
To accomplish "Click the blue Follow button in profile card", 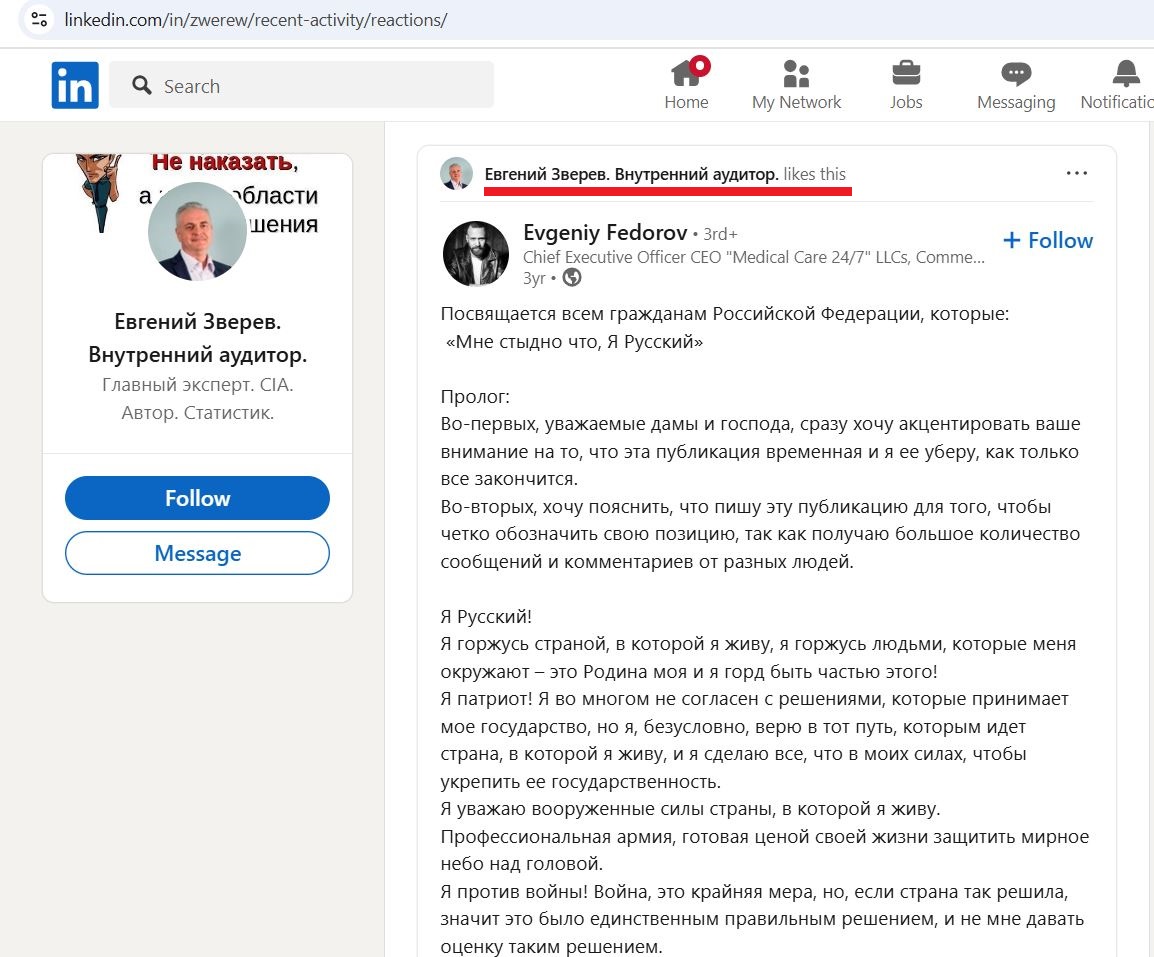I will [x=197, y=498].
